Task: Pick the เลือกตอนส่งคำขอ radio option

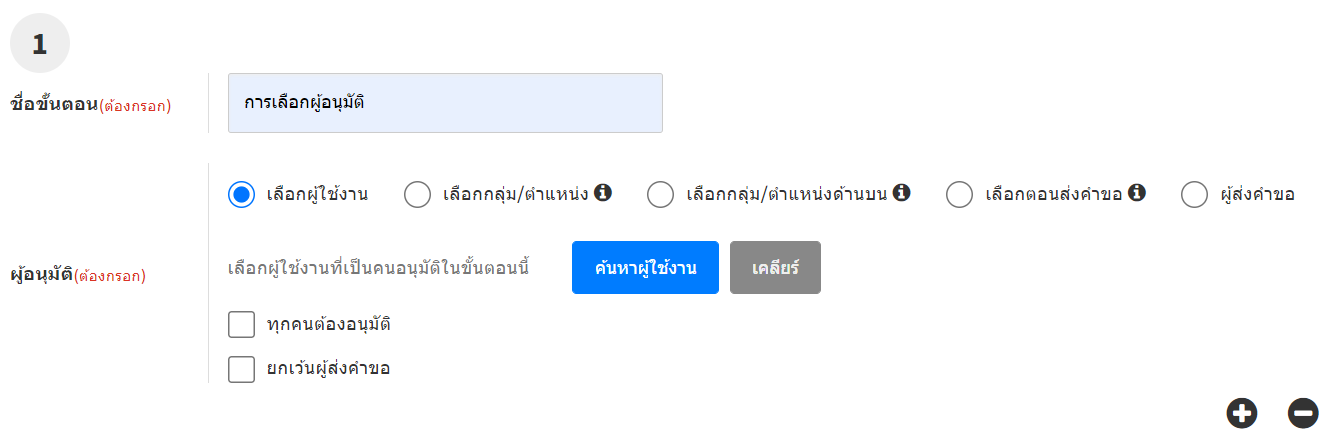Action: pyautogui.click(x=959, y=195)
